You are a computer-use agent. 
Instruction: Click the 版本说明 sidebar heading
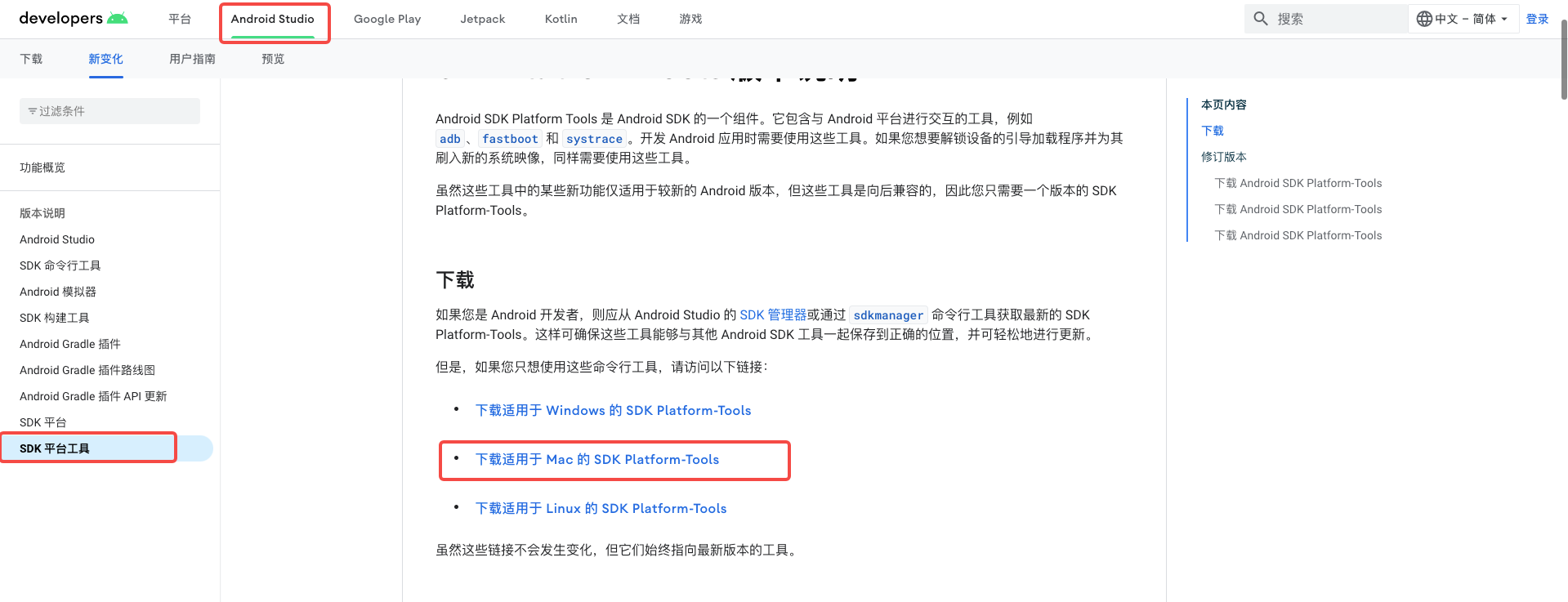[x=42, y=213]
